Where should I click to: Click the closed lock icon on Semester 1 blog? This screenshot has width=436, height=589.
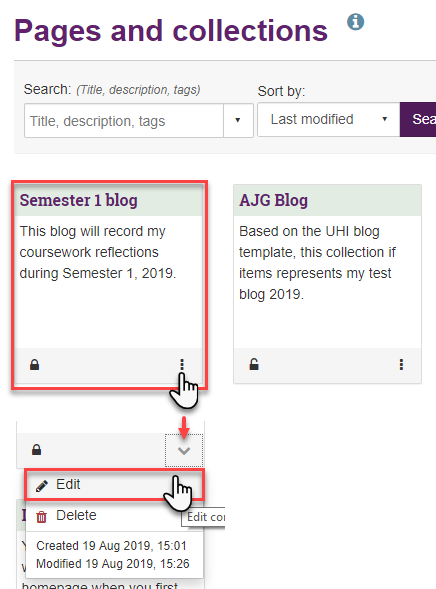[35, 364]
